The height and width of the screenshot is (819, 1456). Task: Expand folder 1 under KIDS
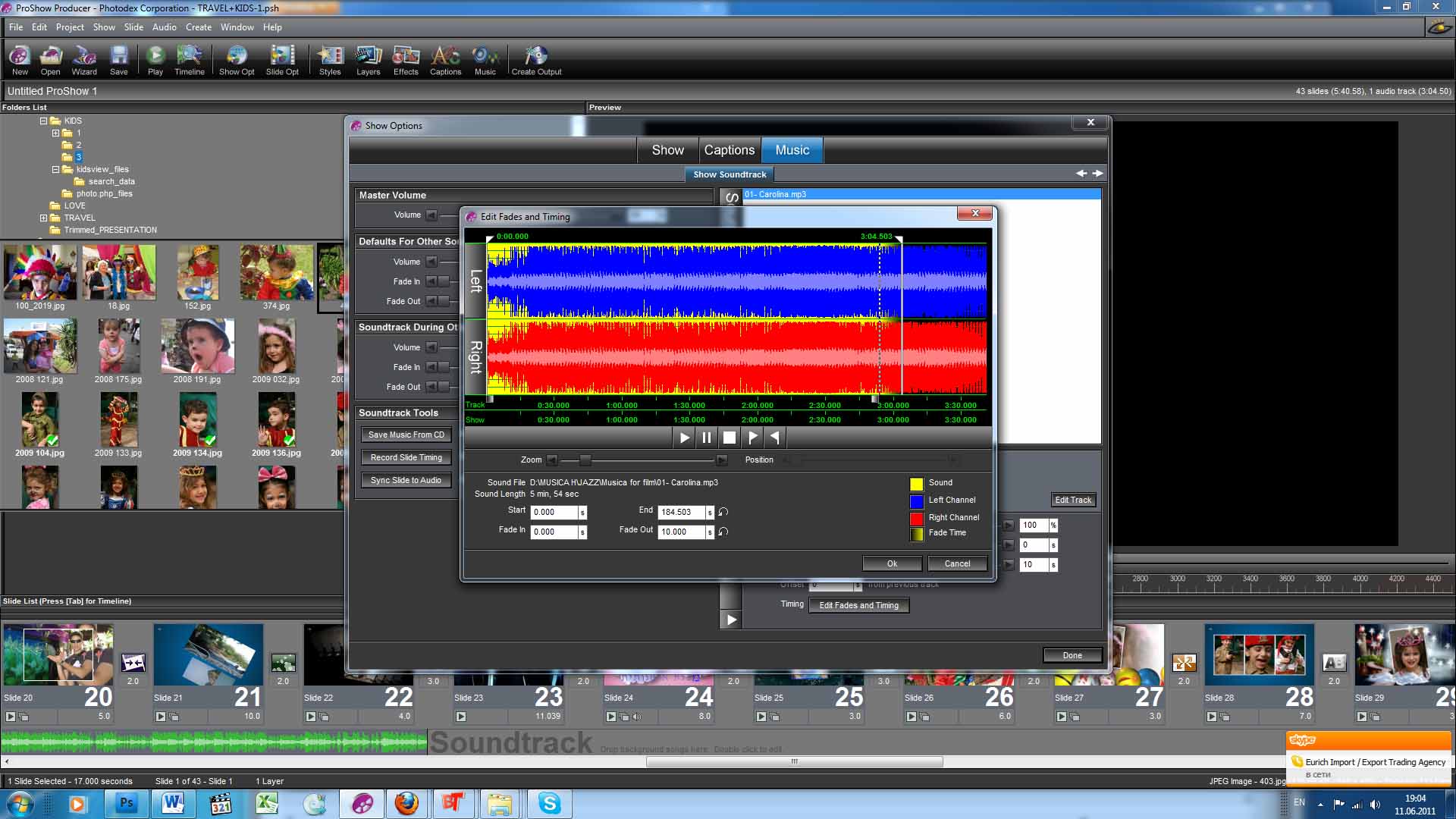[55, 133]
